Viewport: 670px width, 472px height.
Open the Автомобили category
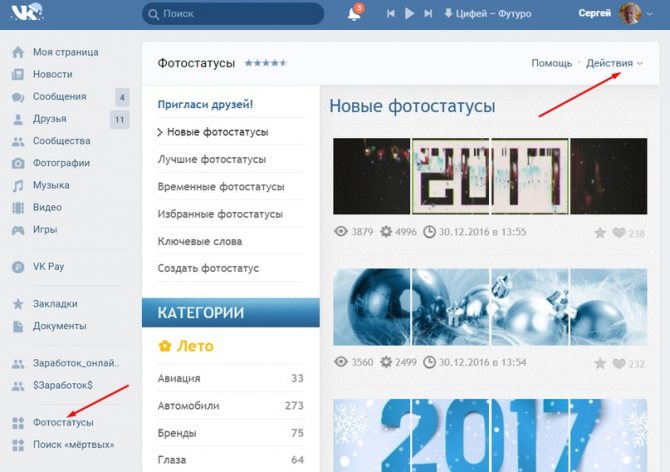188,405
